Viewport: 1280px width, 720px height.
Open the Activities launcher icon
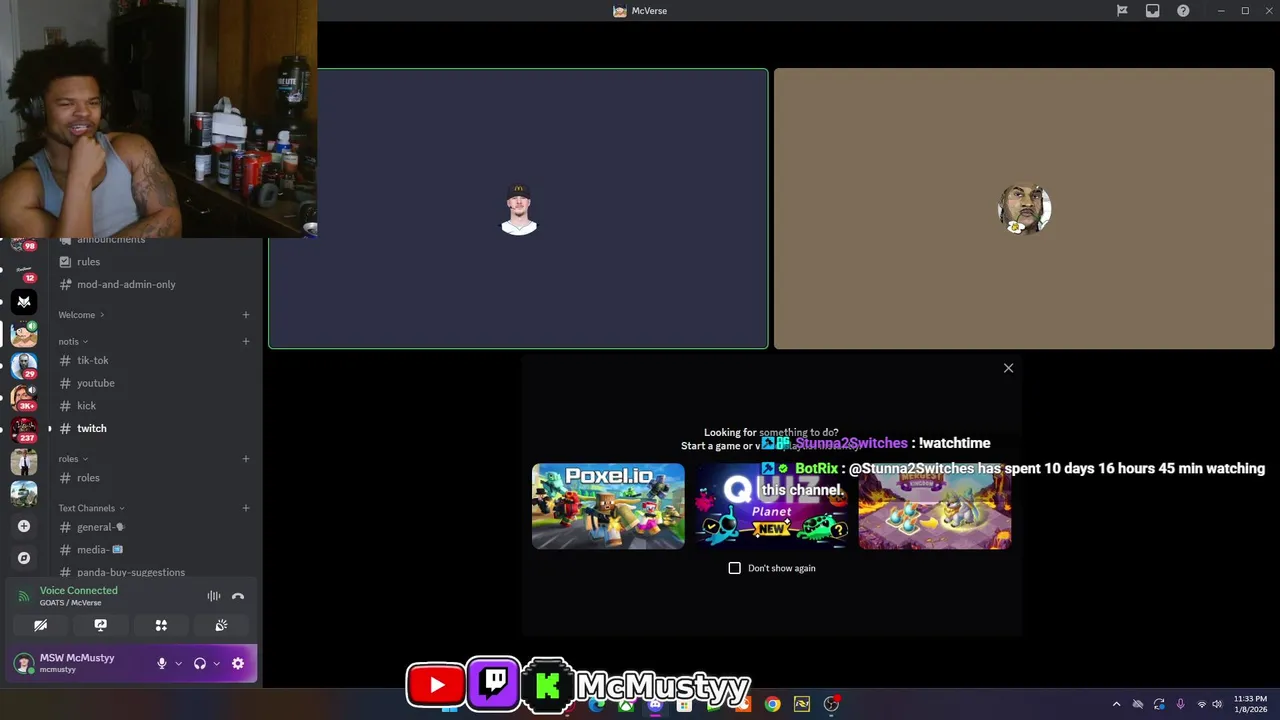[x=161, y=625]
